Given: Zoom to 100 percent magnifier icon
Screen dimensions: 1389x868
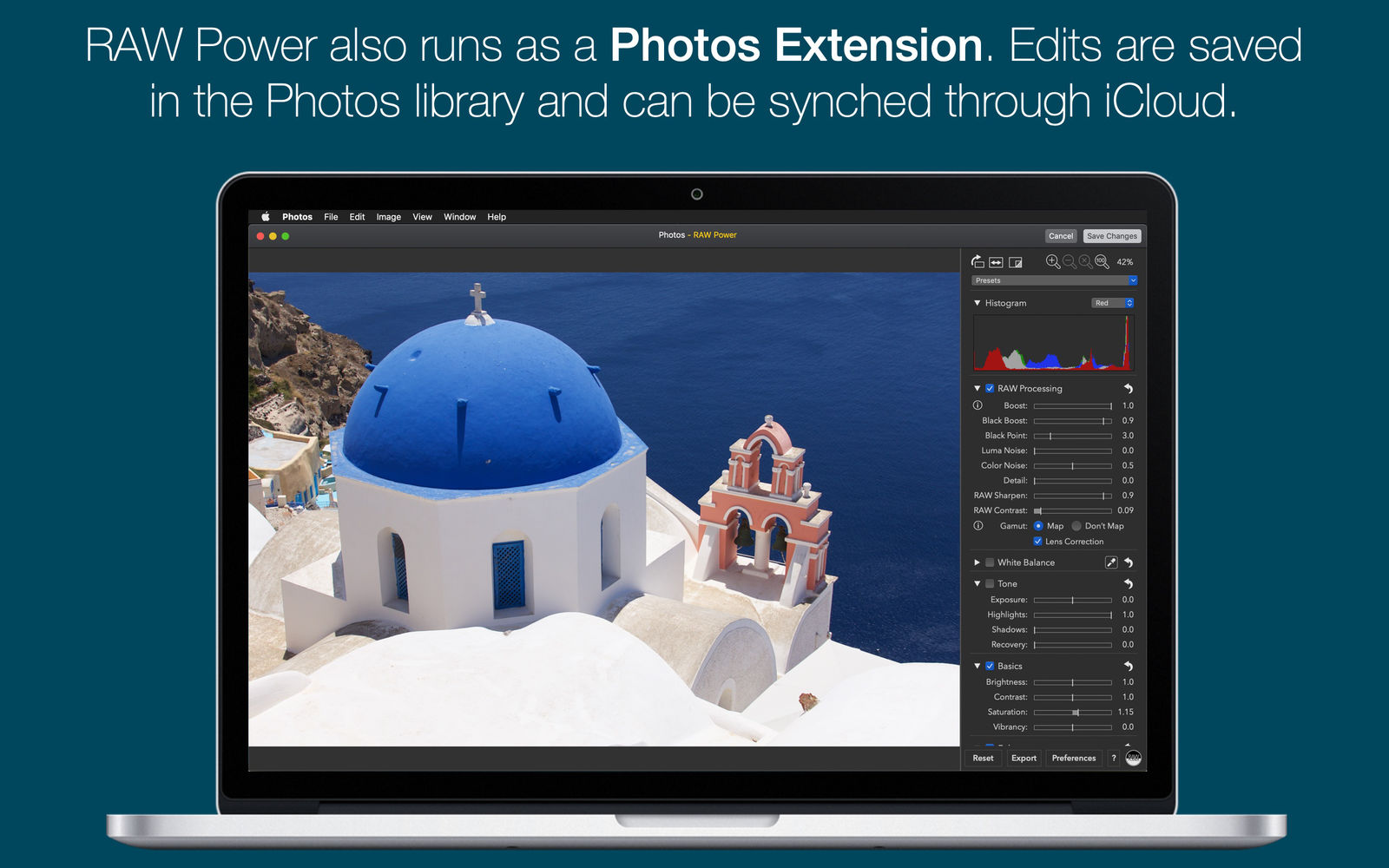Looking at the screenshot, I should click(1102, 261).
